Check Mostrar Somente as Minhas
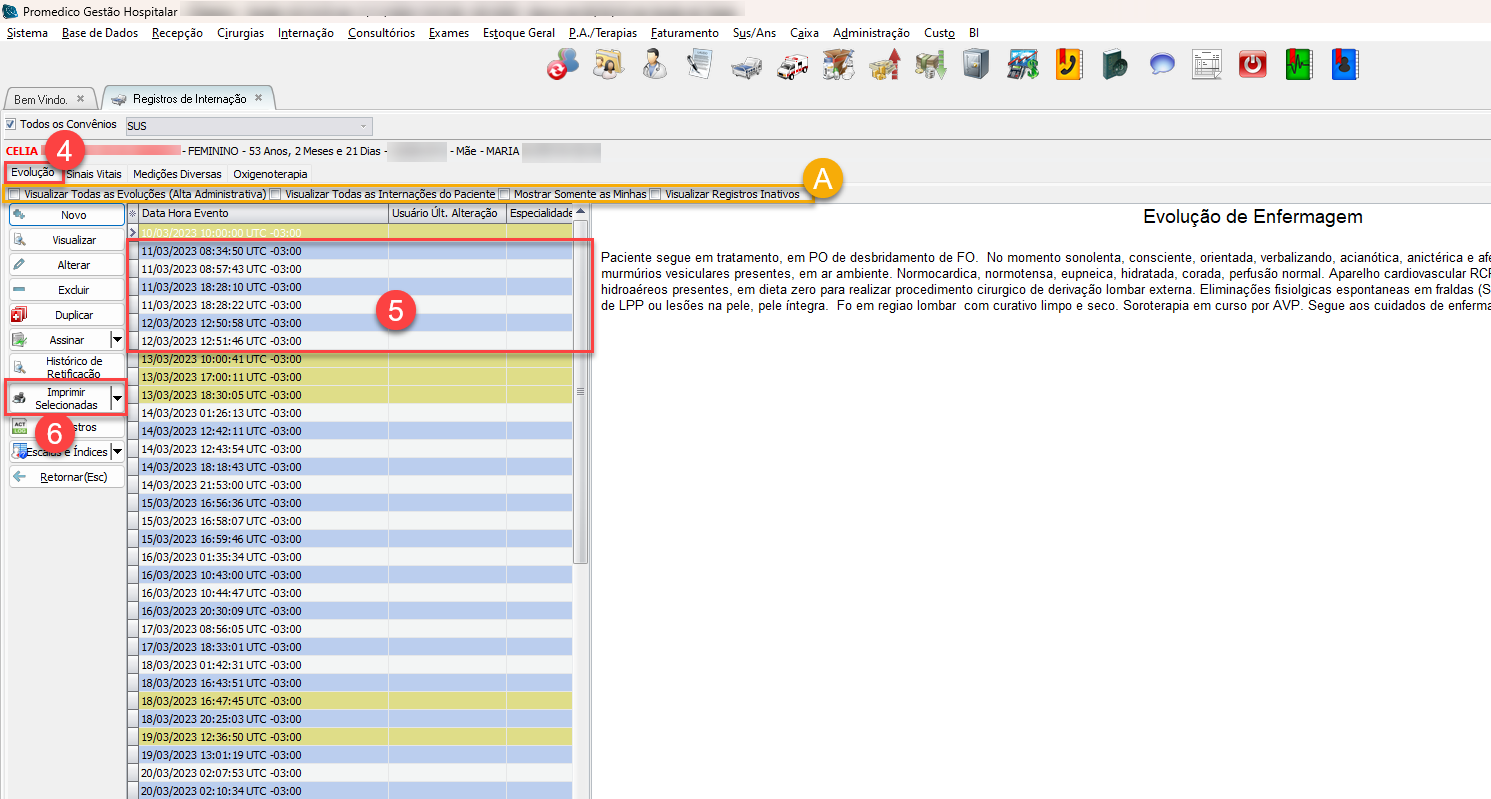Screen dimensions: 1491x799 tap(505, 194)
